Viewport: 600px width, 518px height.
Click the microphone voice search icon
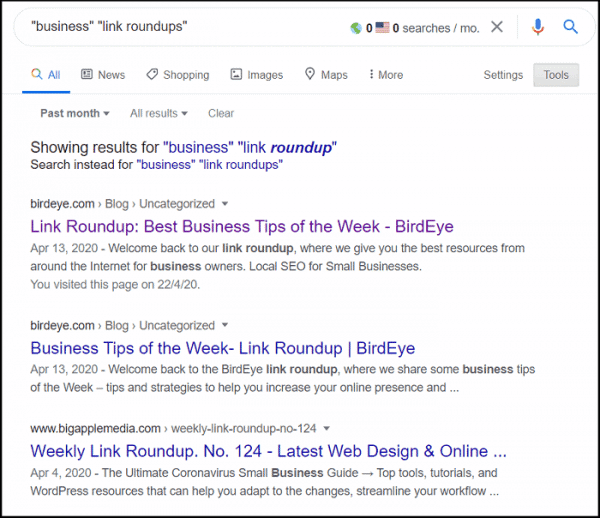click(x=538, y=27)
